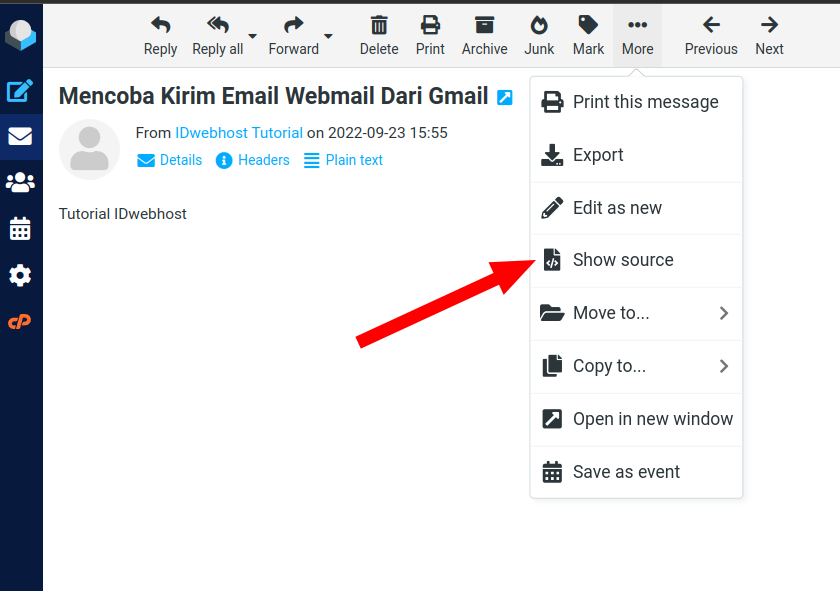Open the Mail section in sidebar
This screenshot has width=840, height=591.
20,137
